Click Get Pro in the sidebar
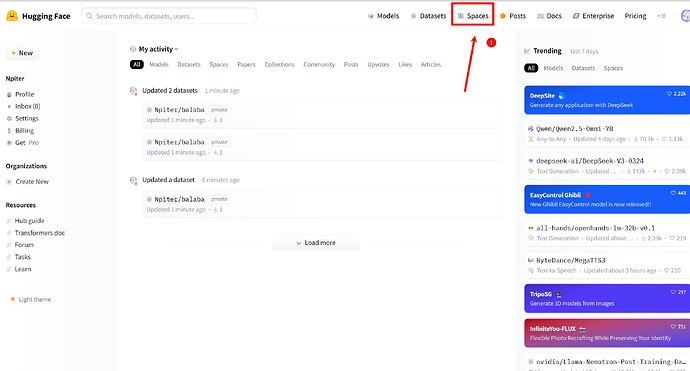The height and width of the screenshot is (371, 690). (x=22, y=143)
